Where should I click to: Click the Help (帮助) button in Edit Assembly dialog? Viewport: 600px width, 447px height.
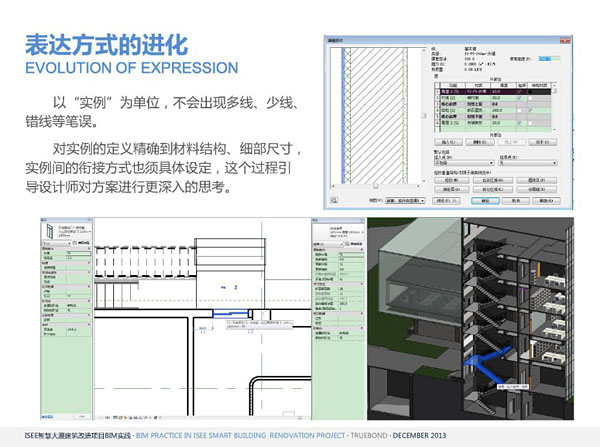[x=546, y=201]
